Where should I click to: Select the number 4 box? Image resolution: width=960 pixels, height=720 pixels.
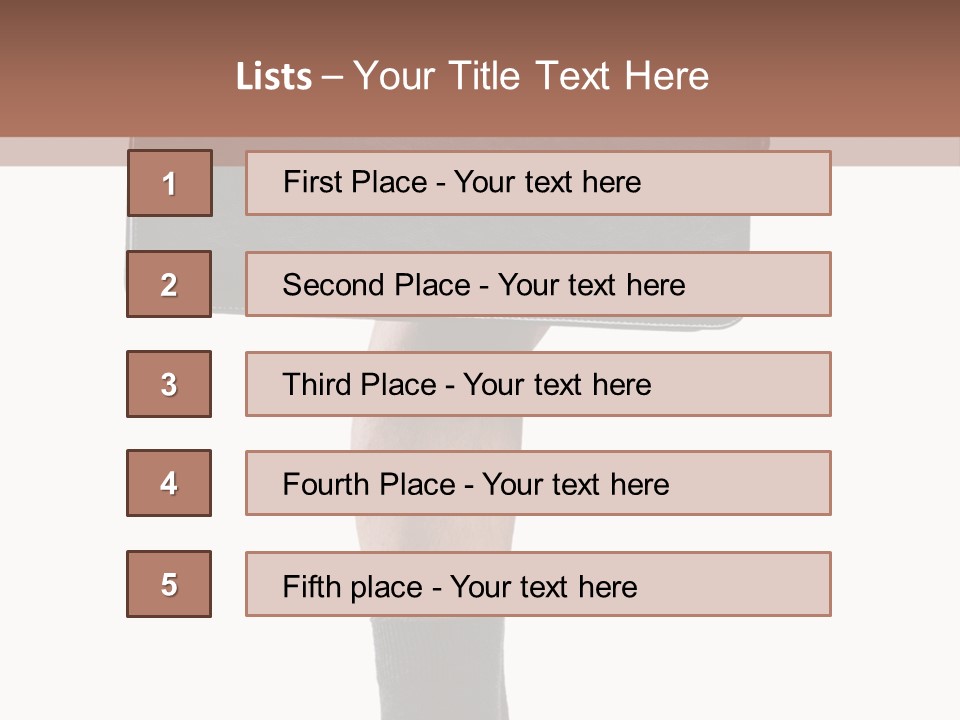[169, 483]
